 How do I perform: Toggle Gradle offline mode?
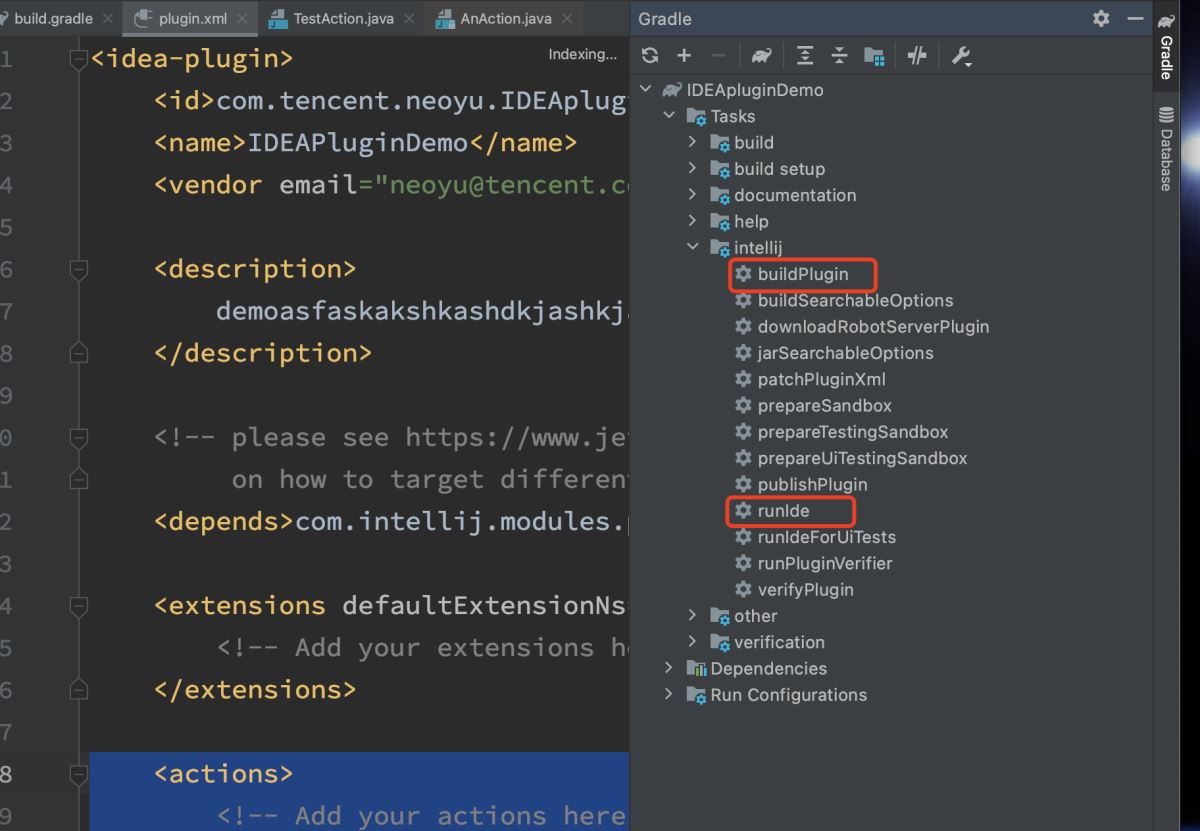[x=917, y=56]
